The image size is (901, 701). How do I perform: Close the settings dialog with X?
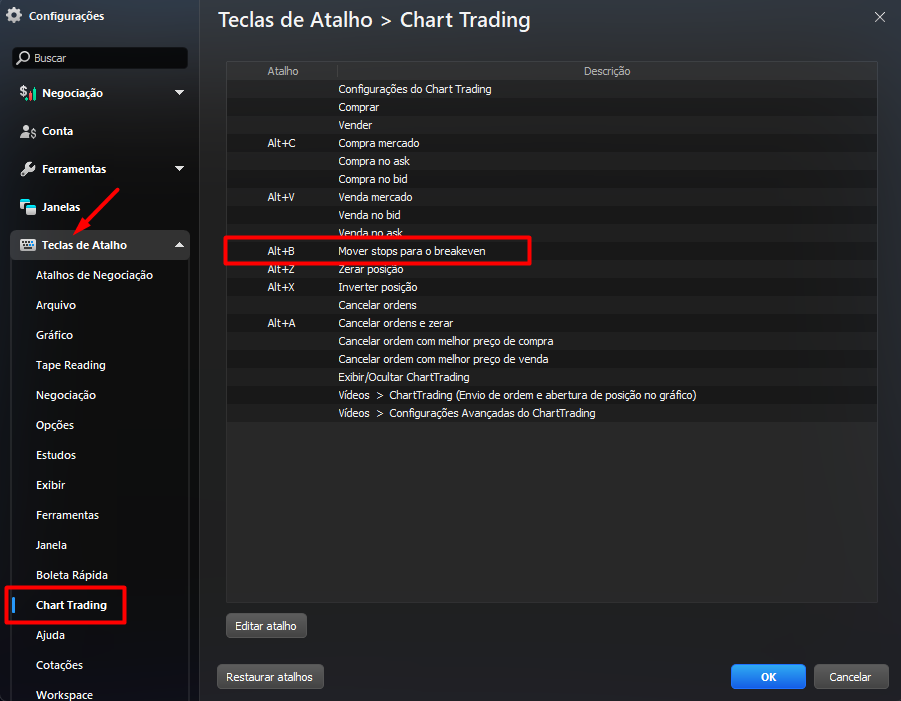880,17
